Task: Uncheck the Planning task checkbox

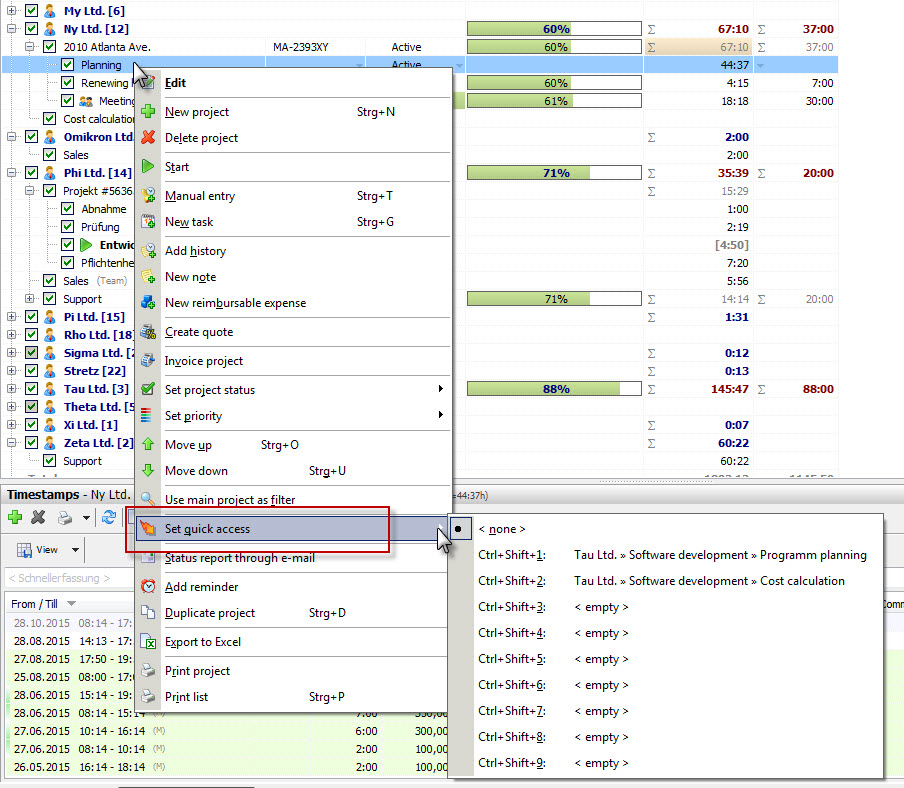Action: (68, 65)
